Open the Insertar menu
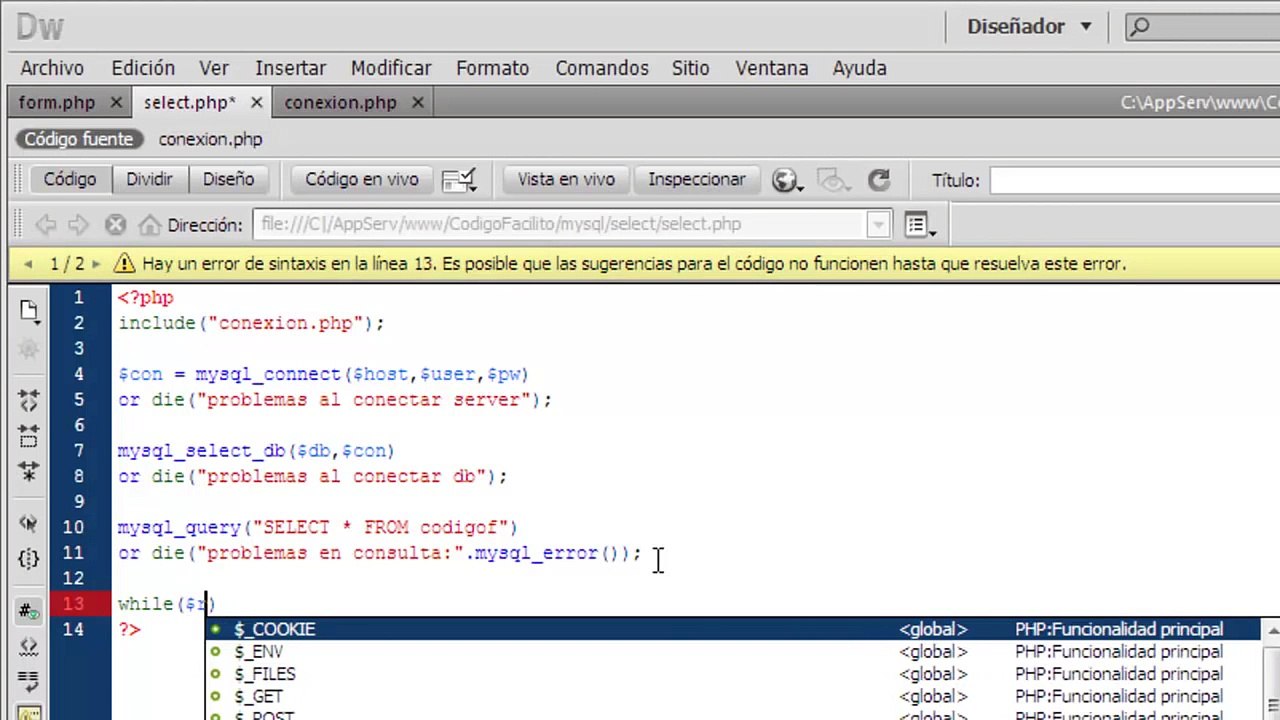The width and height of the screenshot is (1280, 720). point(290,68)
